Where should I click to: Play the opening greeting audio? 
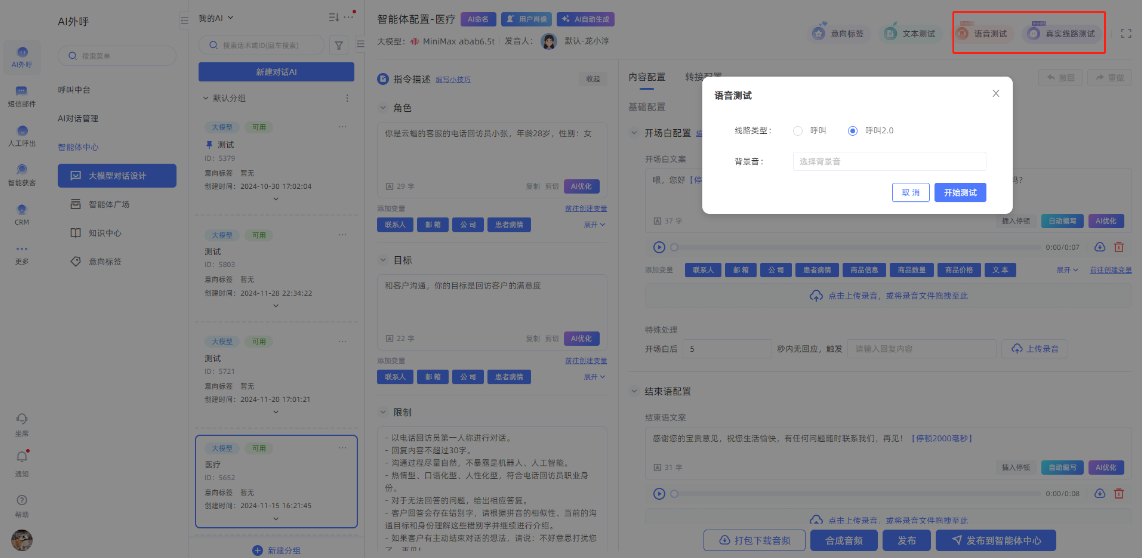pos(659,246)
